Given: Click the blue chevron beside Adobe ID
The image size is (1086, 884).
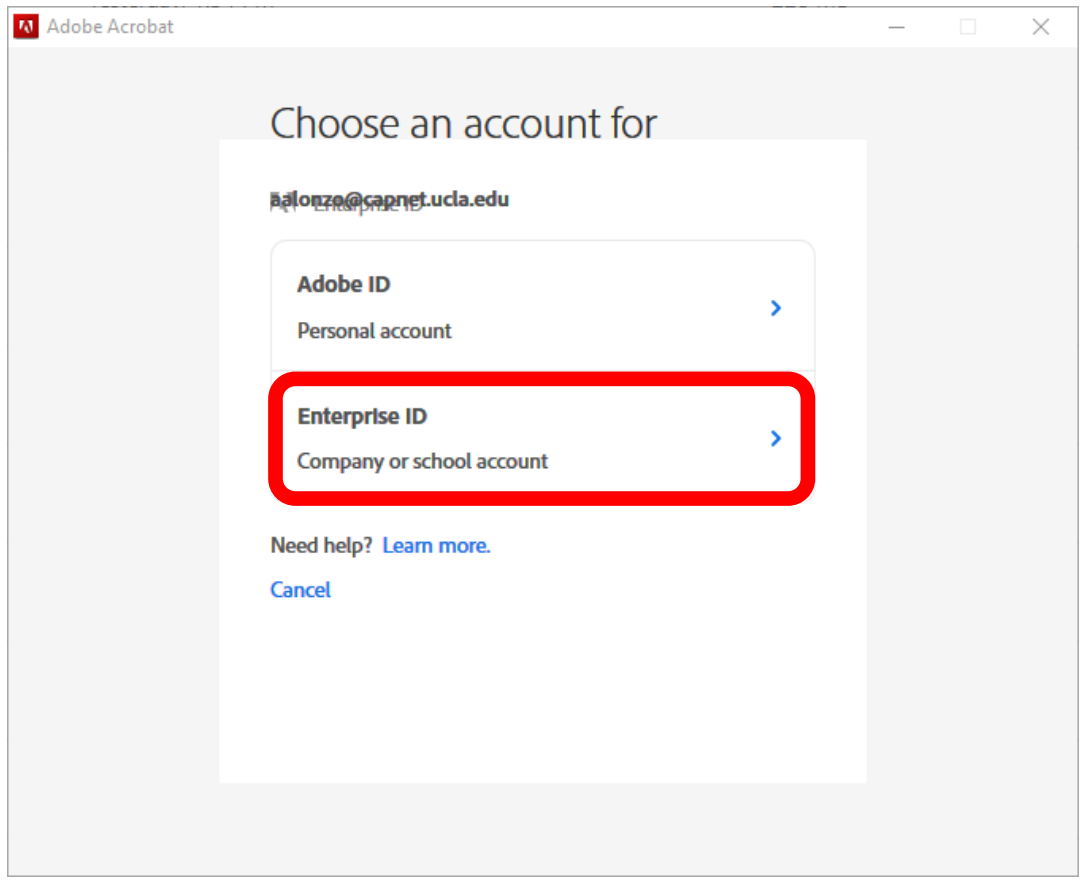Looking at the screenshot, I should coord(776,308).
